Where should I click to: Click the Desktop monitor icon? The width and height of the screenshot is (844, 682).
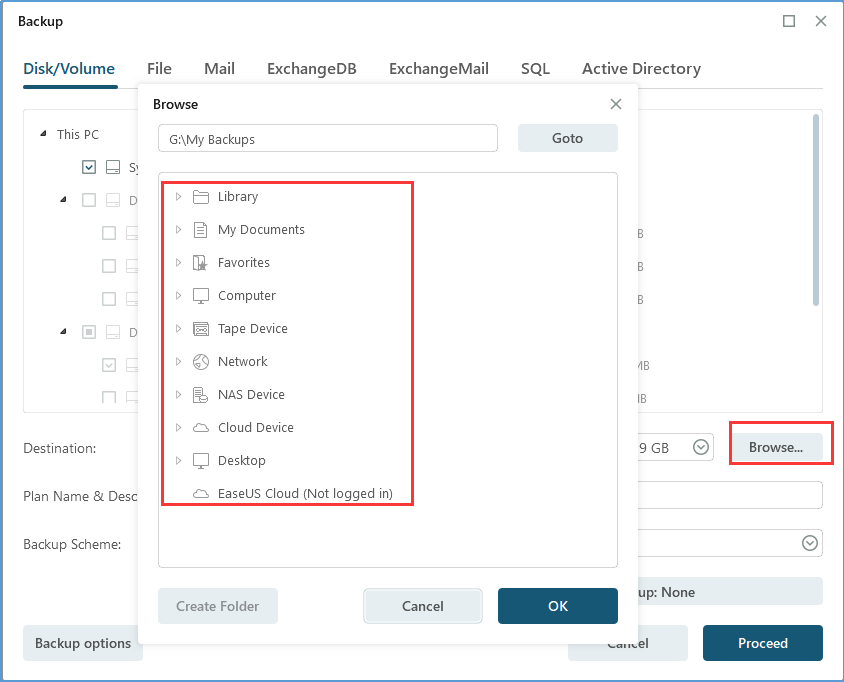tap(201, 461)
